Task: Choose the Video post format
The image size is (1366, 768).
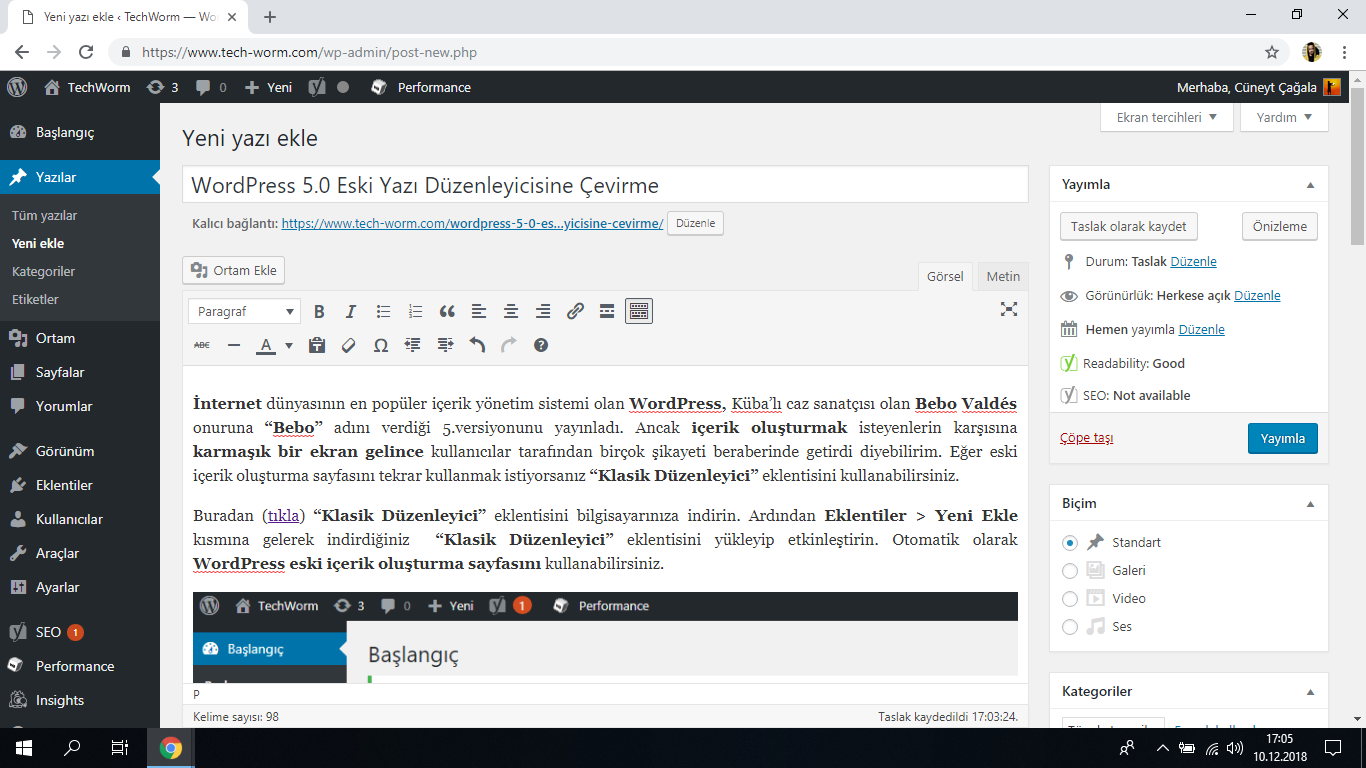Action: pyautogui.click(x=1070, y=598)
